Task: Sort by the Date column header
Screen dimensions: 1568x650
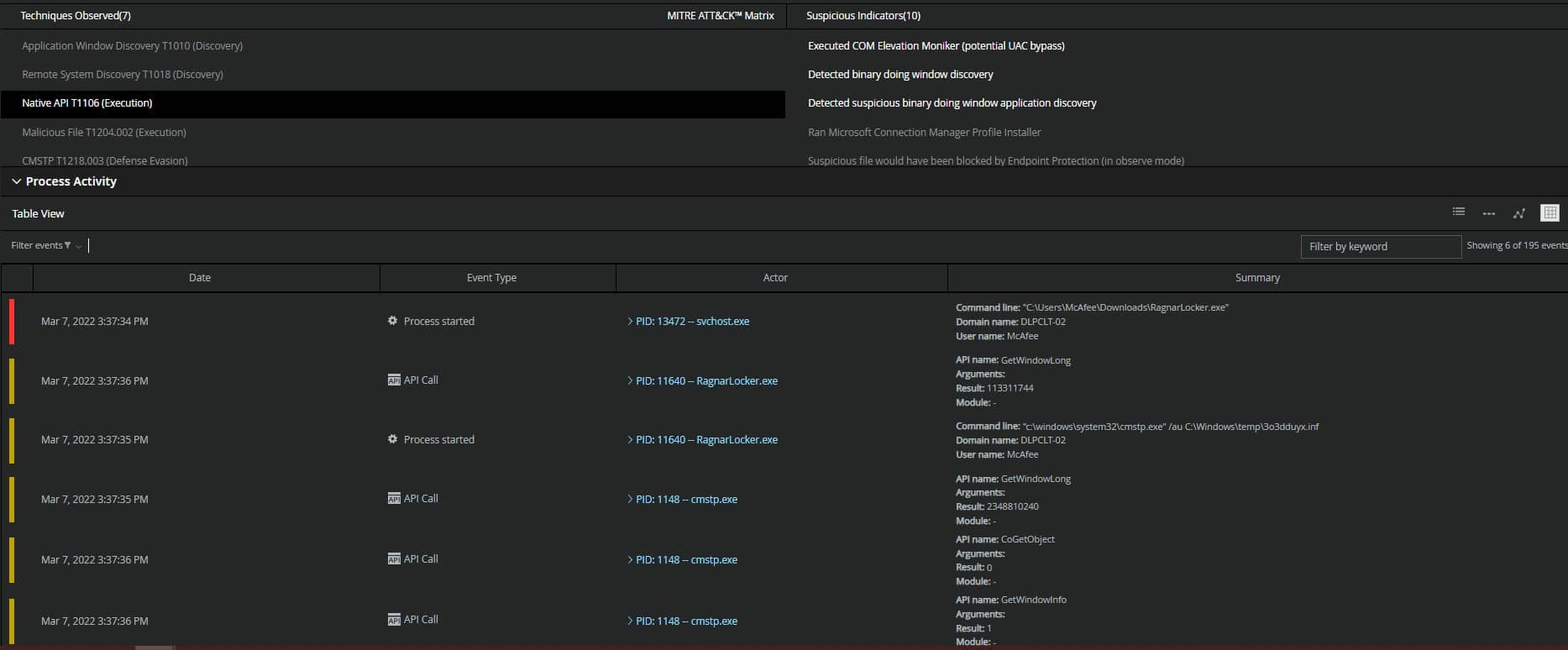Action: 200,278
